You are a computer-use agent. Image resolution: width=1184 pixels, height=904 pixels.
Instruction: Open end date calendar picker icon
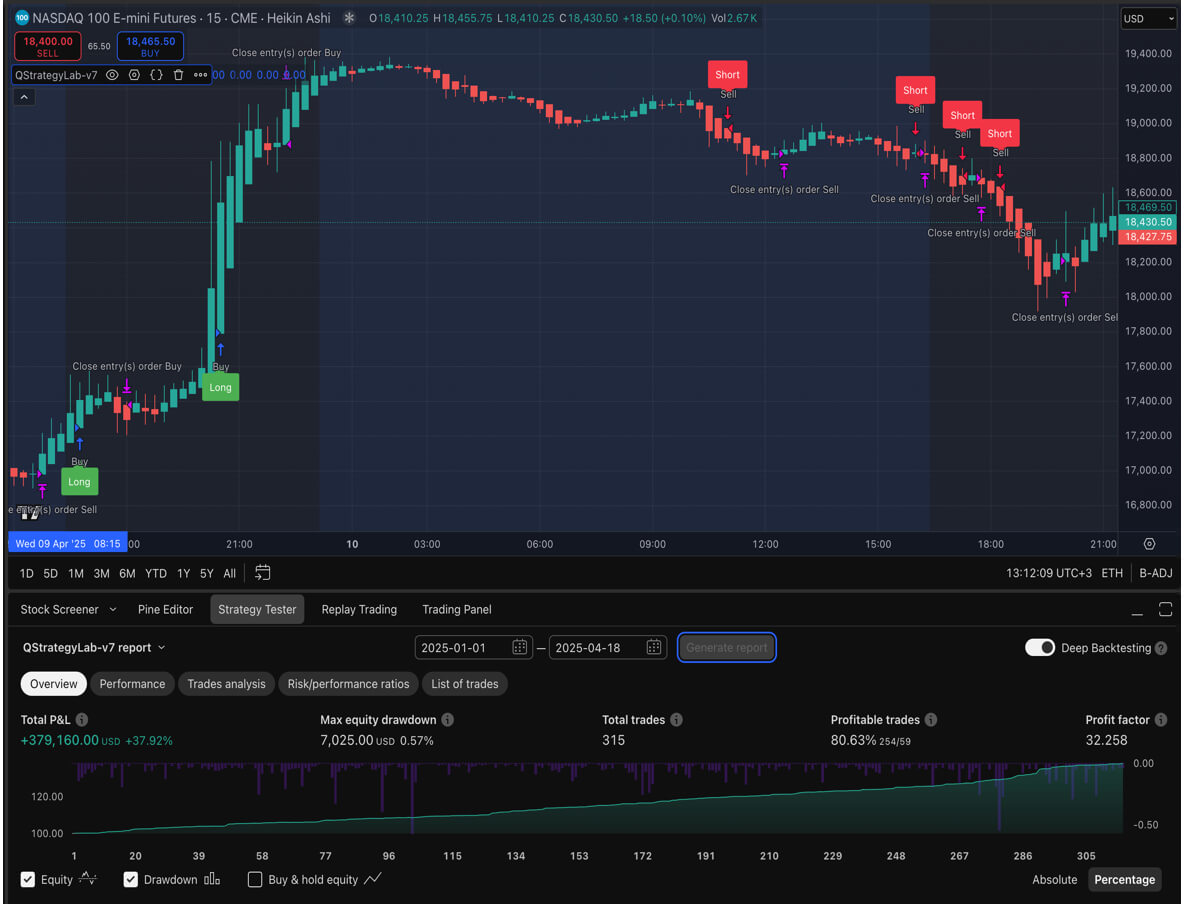pyautogui.click(x=654, y=647)
